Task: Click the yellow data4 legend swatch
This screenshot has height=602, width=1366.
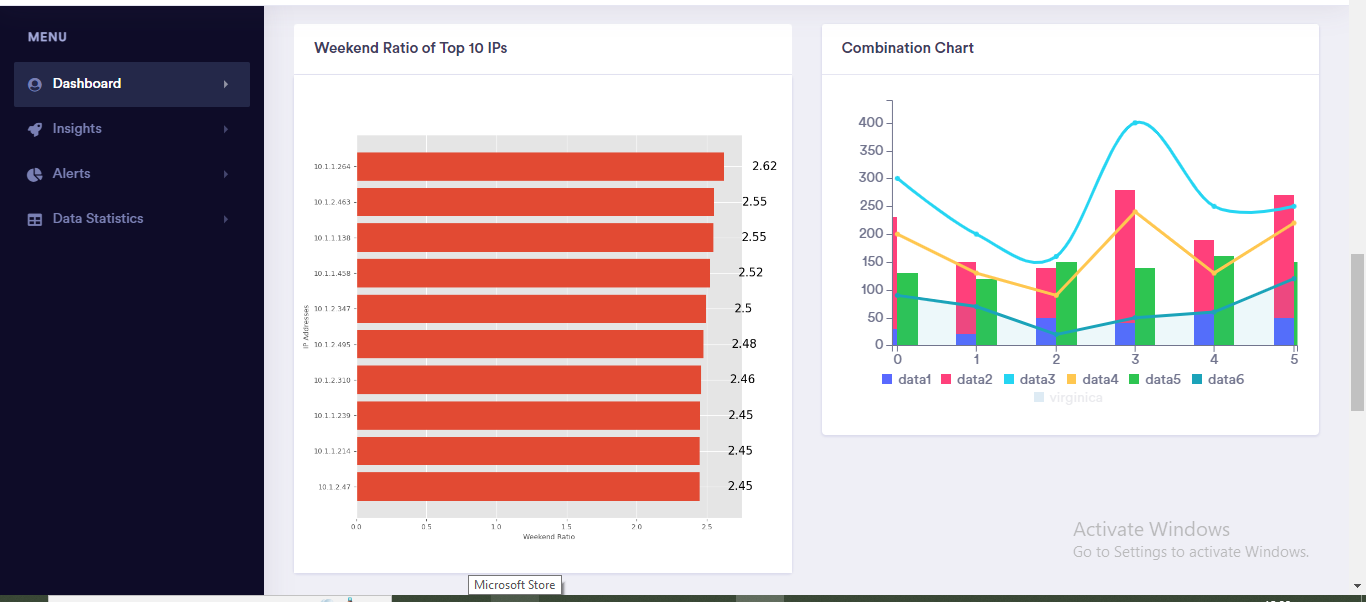Action: [1071, 380]
